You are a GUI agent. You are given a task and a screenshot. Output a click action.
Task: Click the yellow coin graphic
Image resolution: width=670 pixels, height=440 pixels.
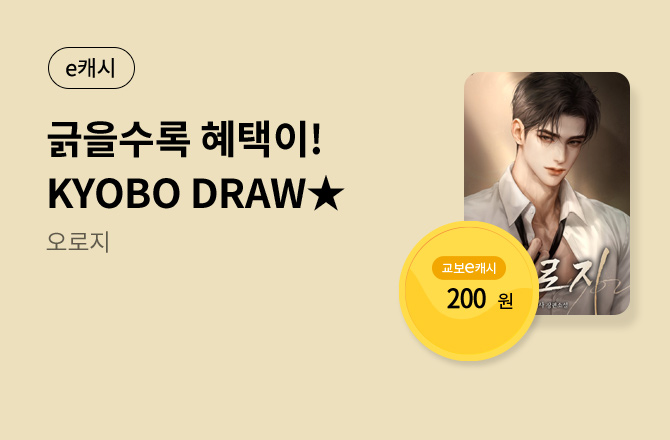469,291
